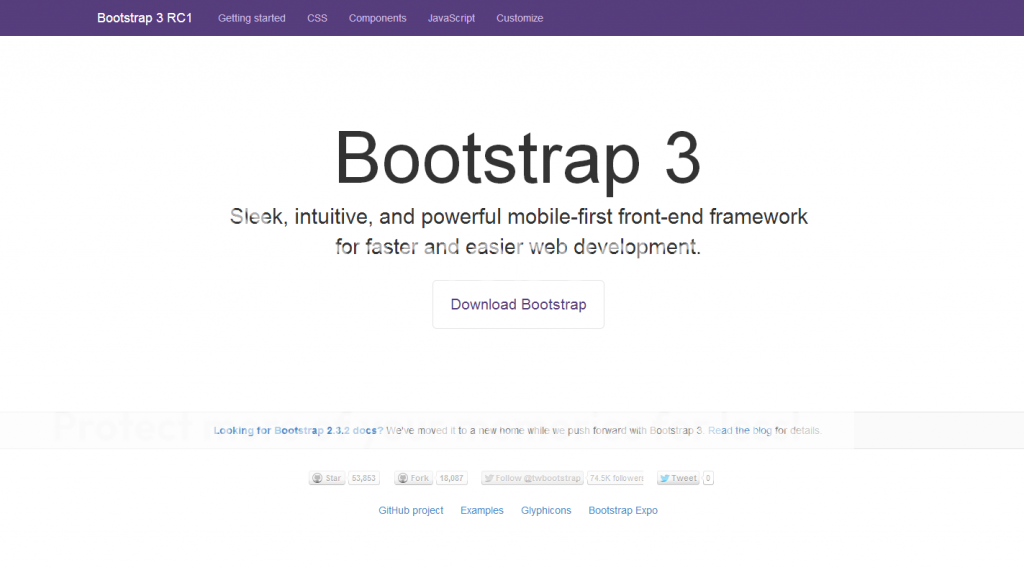Click the Tweet button
The height and width of the screenshot is (569, 1024).
pyautogui.click(x=678, y=478)
